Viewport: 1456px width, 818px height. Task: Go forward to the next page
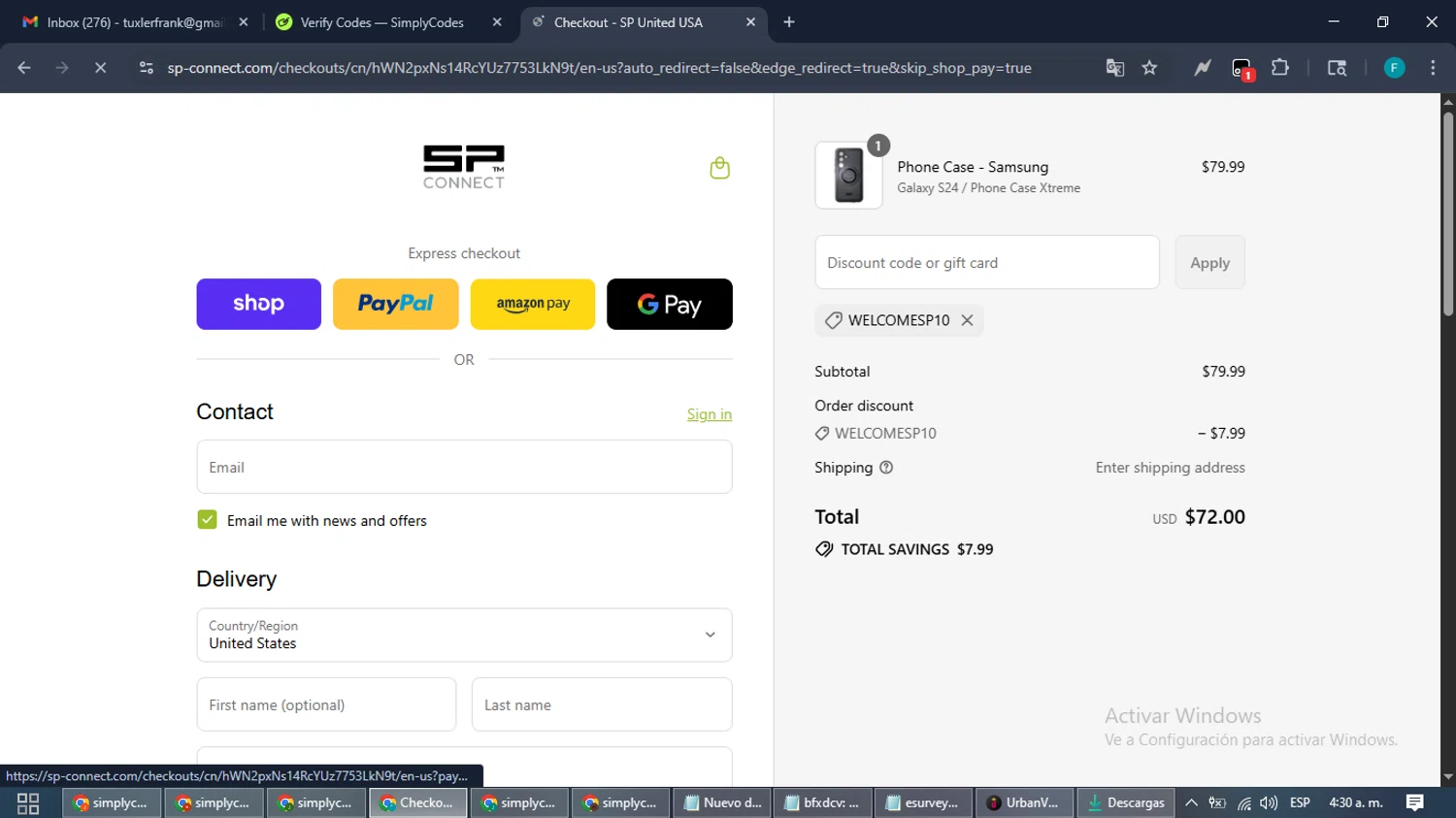click(x=62, y=68)
